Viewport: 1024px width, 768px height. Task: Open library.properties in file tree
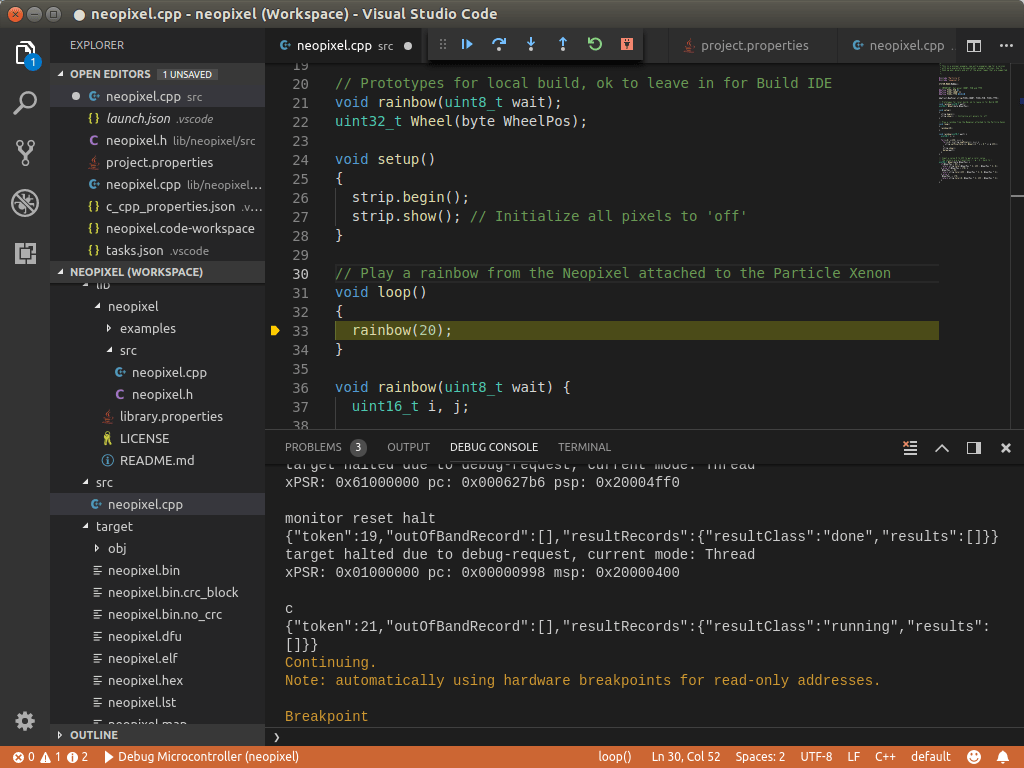pos(157,416)
